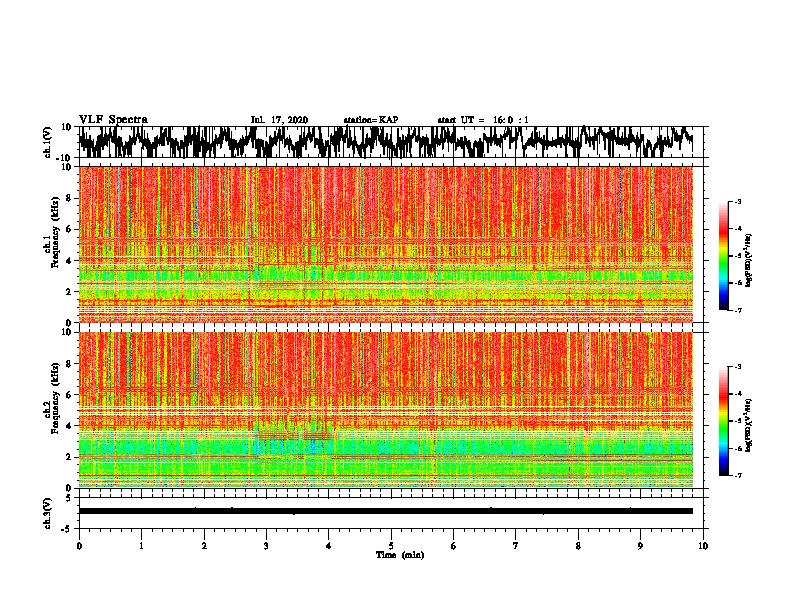Click the ch.1 colorbar "-3" top label
Viewport: 792px width, 612px height.
pos(738,201)
